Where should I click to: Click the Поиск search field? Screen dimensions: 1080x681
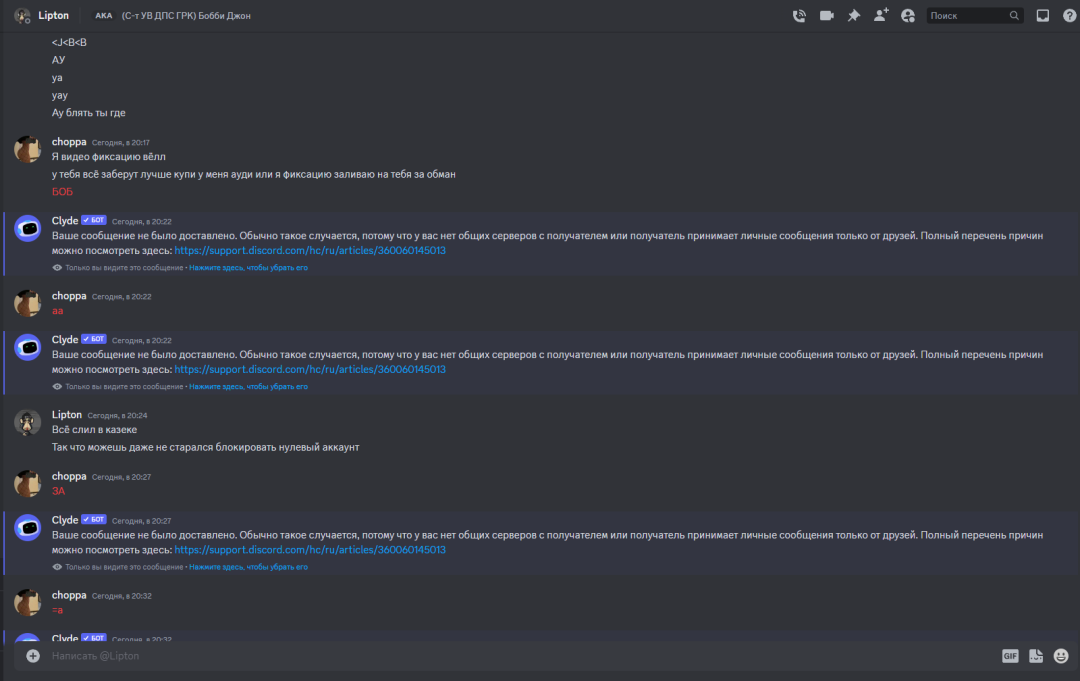pos(968,16)
